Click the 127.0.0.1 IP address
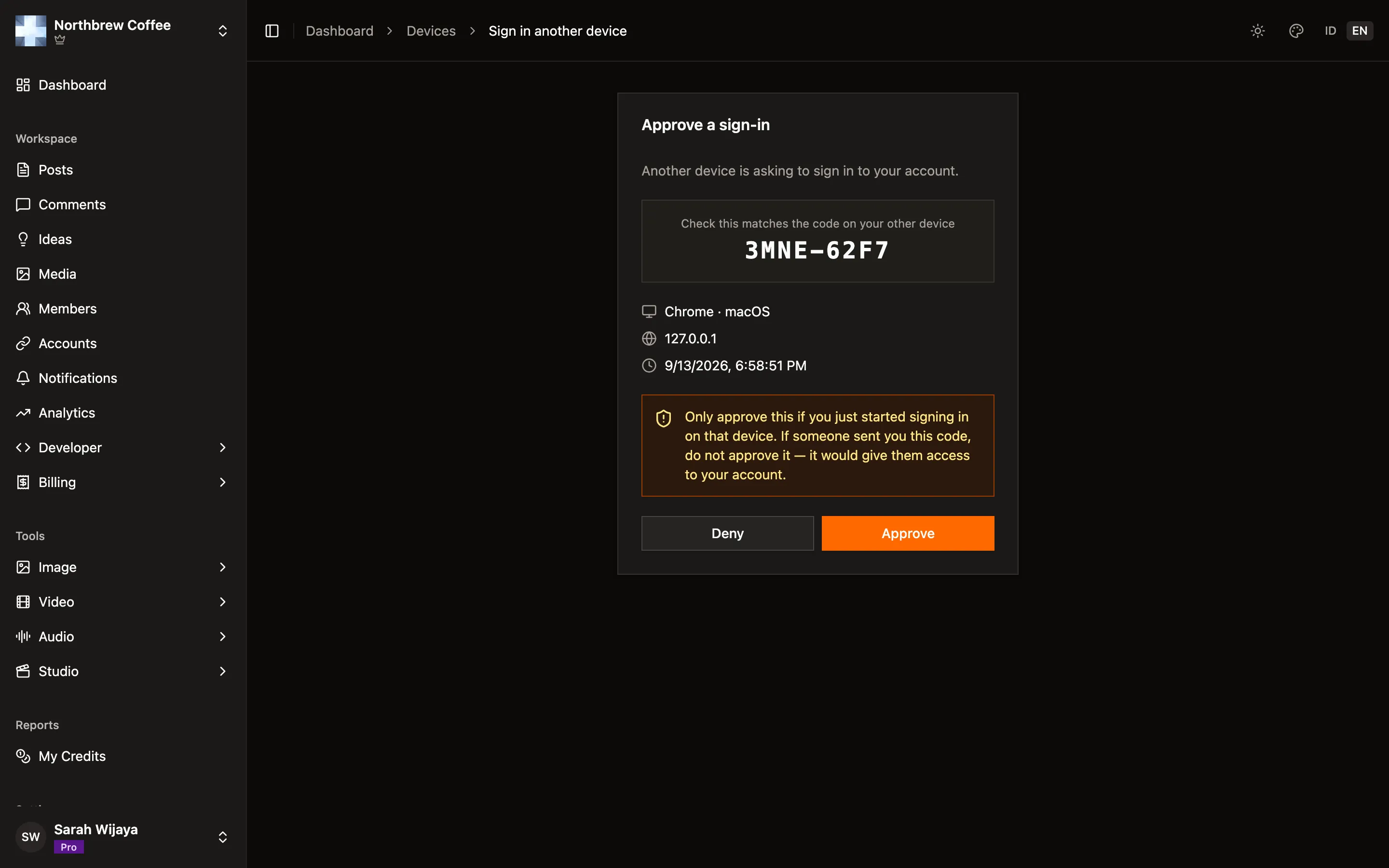Image resolution: width=1389 pixels, height=868 pixels. point(691,339)
